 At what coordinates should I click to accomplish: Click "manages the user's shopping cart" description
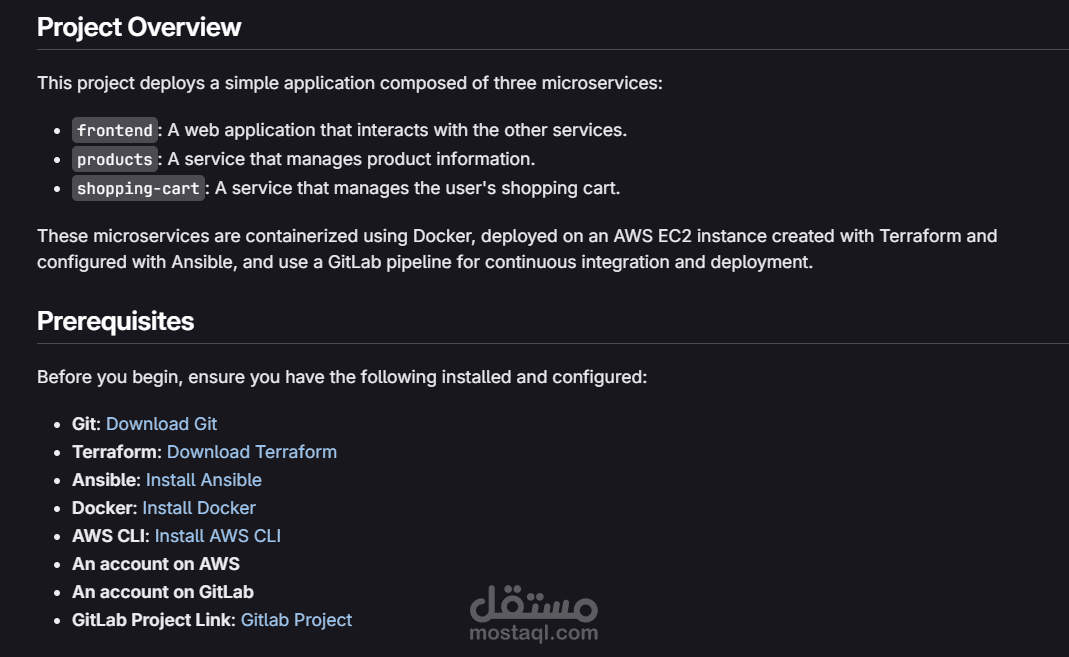[x=417, y=188]
